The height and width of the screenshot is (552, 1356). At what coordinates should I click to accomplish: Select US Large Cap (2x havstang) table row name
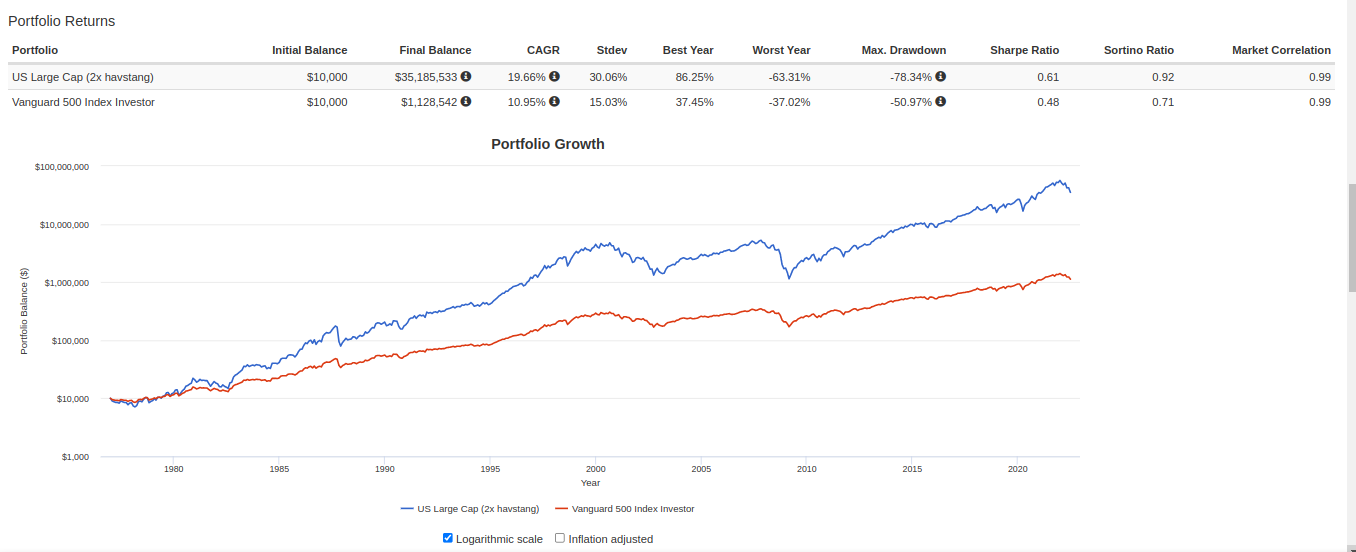[83, 77]
